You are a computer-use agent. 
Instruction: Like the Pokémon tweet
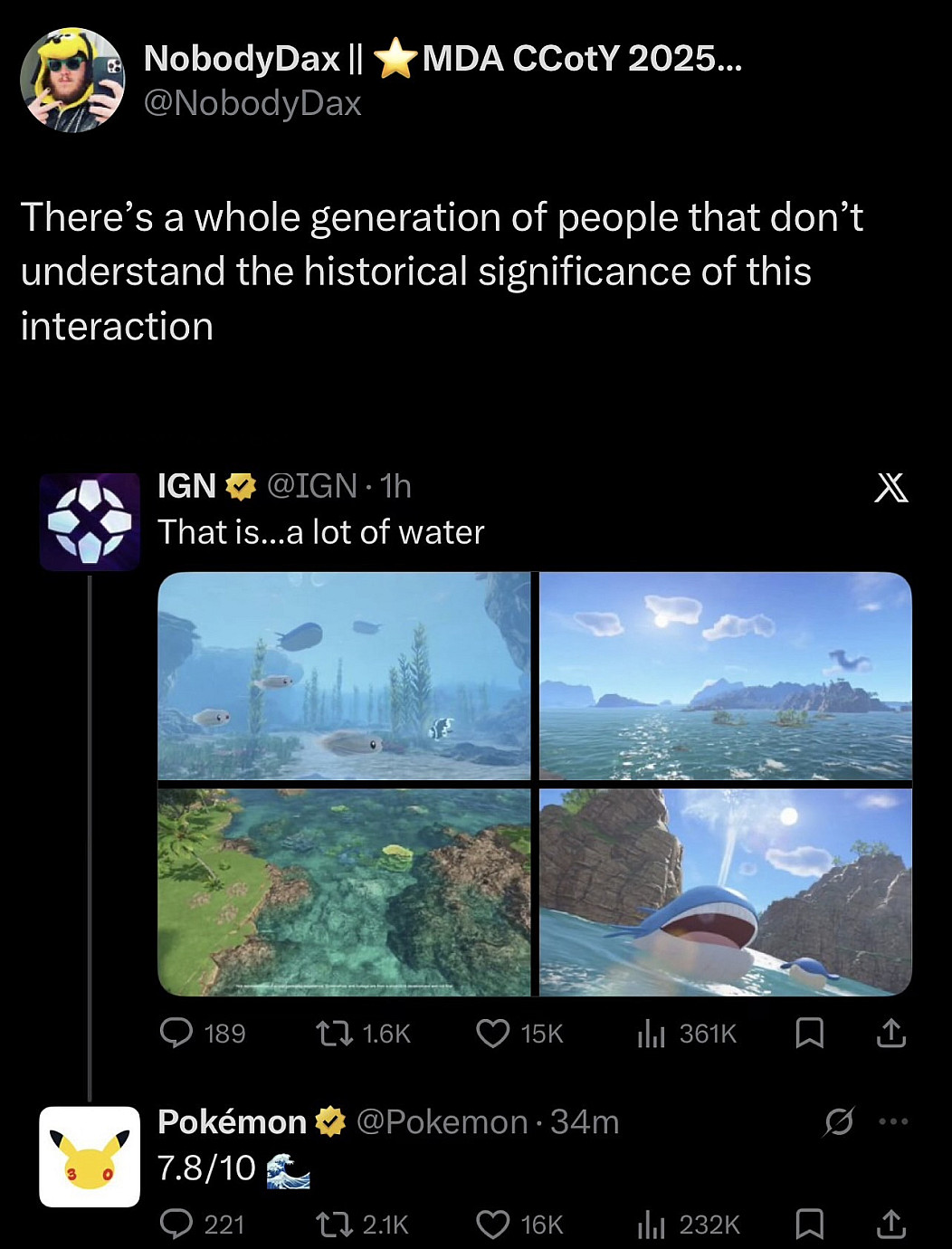click(x=493, y=1225)
